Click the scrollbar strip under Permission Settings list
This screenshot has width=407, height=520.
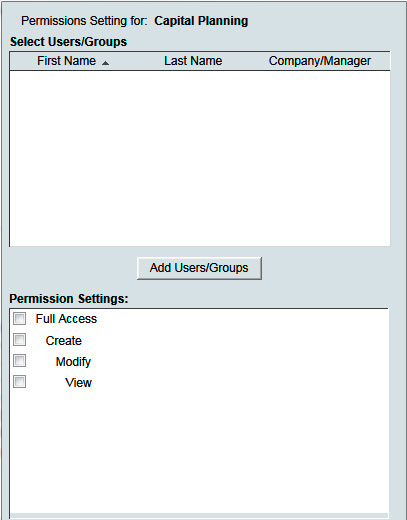tap(199, 516)
